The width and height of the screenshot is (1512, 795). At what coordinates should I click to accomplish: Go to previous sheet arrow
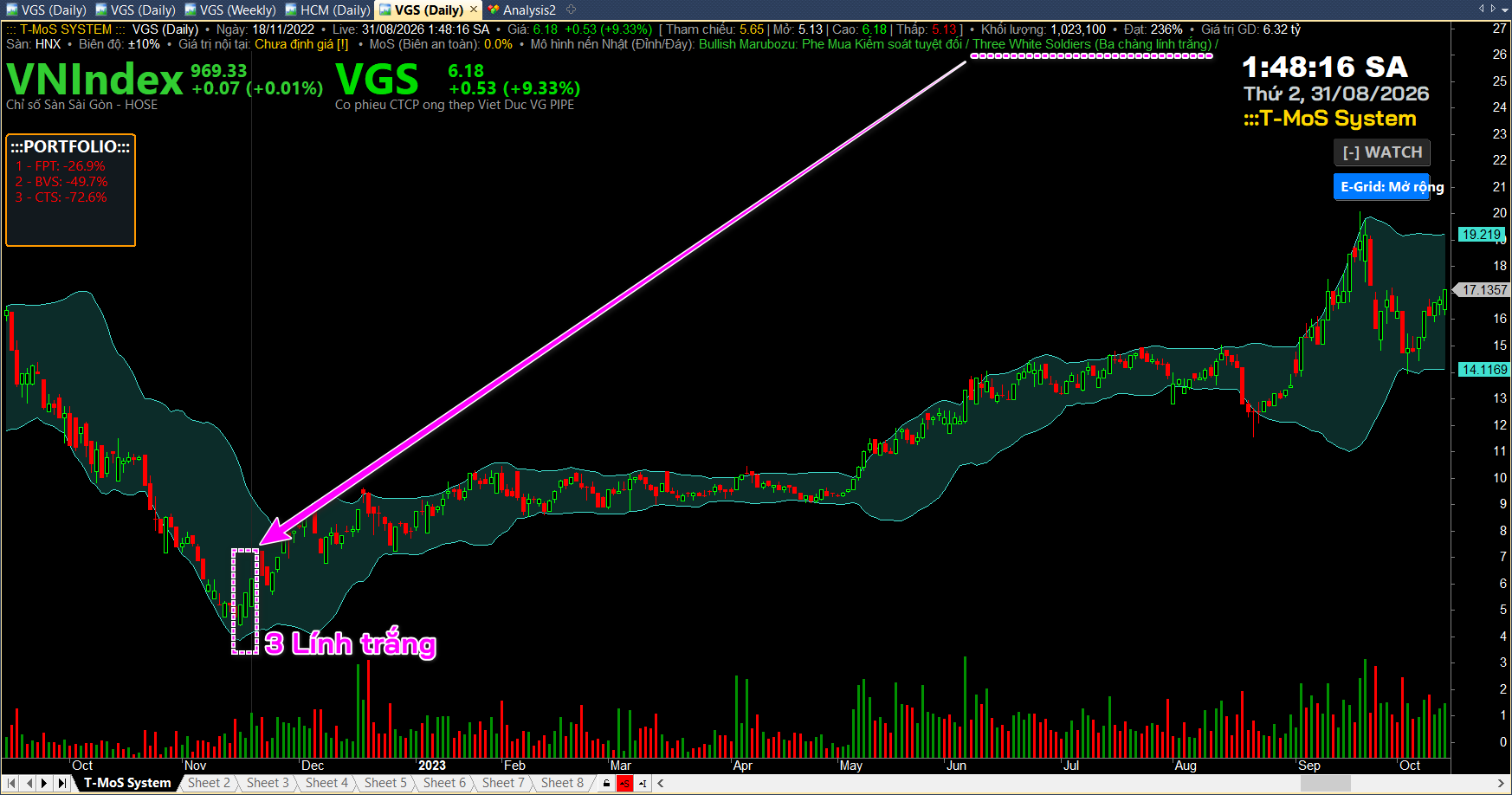pyautogui.click(x=29, y=783)
